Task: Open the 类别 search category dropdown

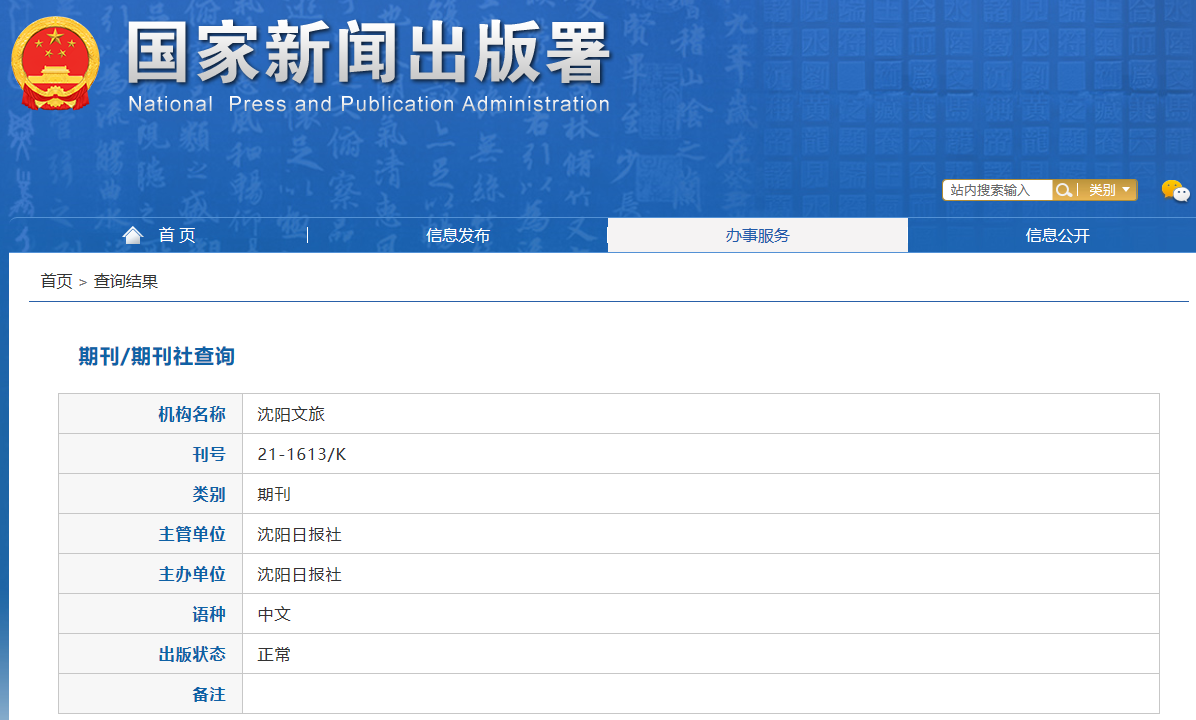Action: click(x=1109, y=190)
